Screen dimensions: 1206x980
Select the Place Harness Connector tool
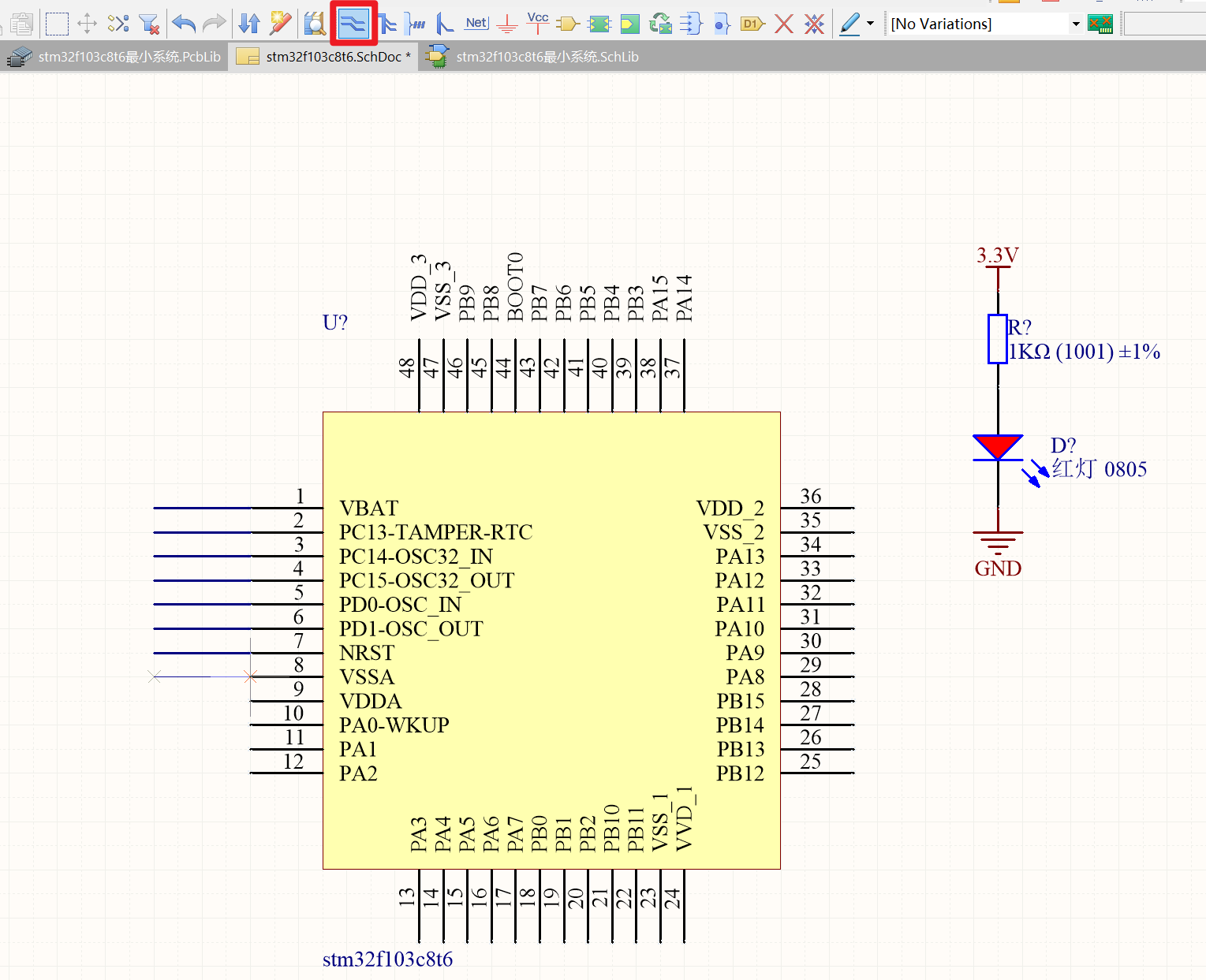coord(691,24)
